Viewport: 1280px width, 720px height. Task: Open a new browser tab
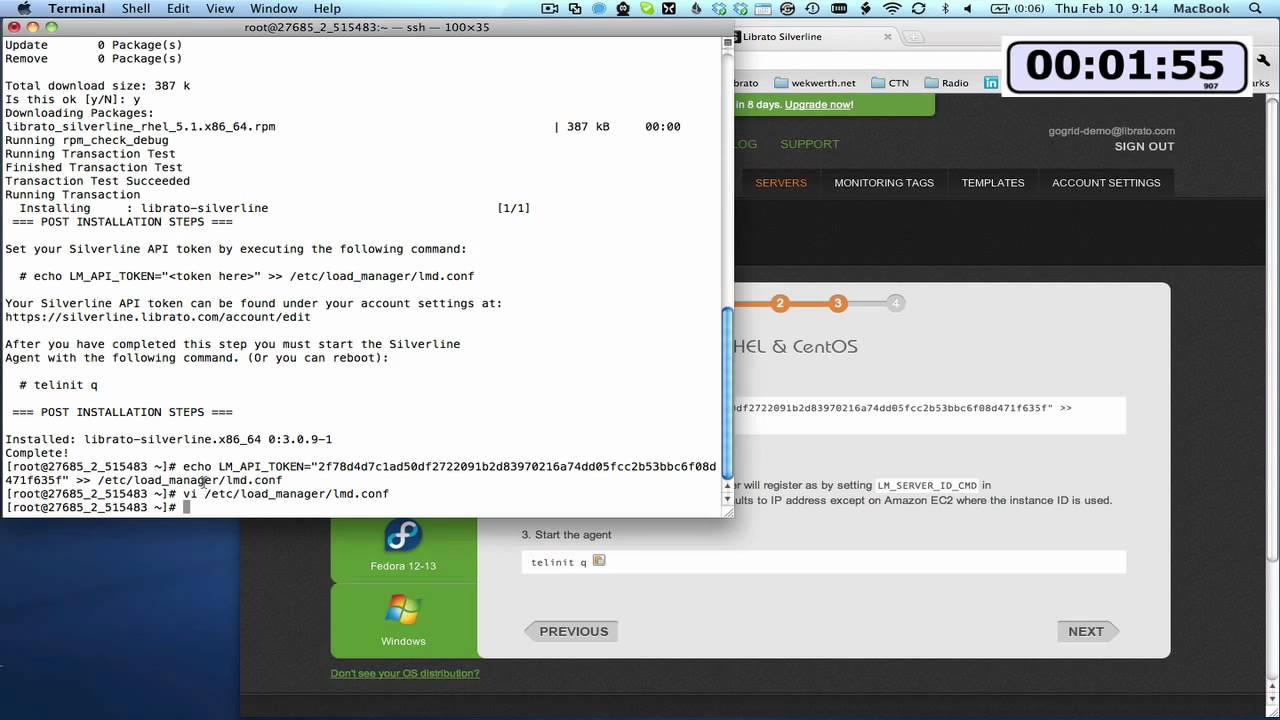point(914,38)
